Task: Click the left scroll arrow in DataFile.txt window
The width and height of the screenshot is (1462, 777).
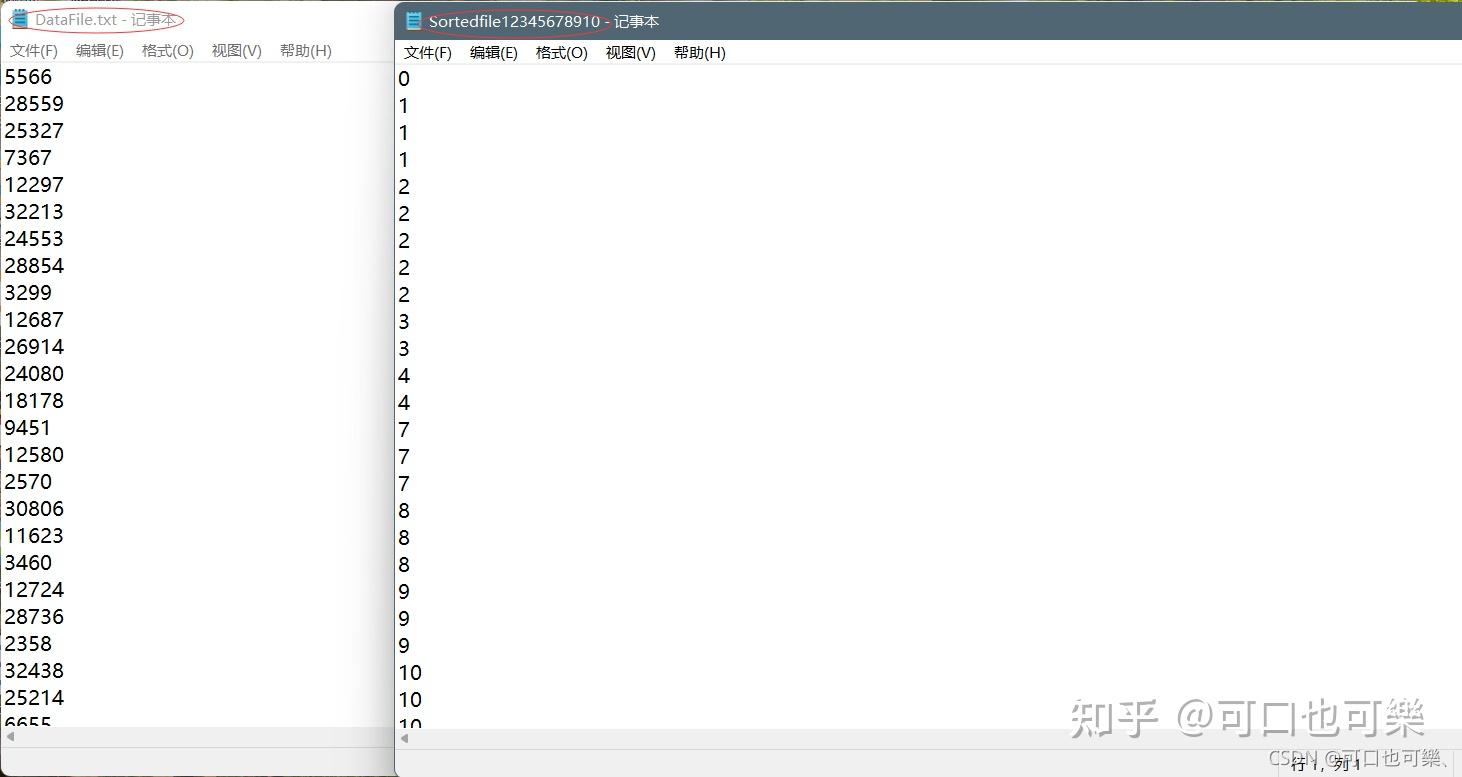Action: pyautogui.click(x=10, y=736)
